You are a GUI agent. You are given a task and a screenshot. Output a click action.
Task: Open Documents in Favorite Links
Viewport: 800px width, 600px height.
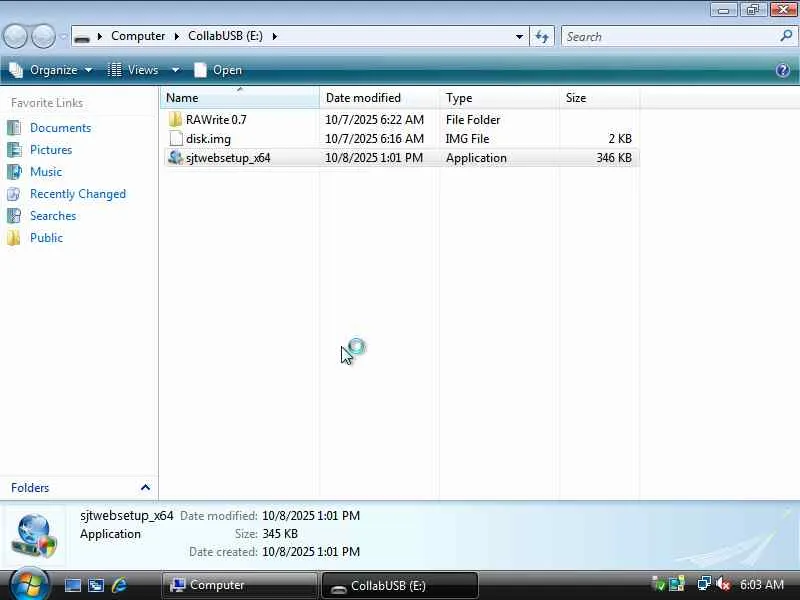coord(60,128)
